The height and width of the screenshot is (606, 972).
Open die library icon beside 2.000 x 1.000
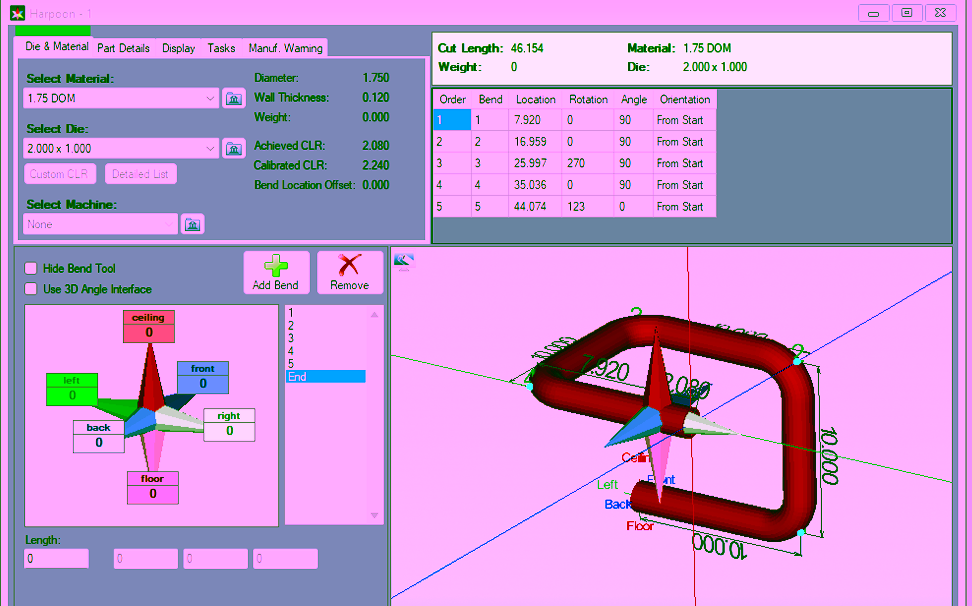click(234, 149)
